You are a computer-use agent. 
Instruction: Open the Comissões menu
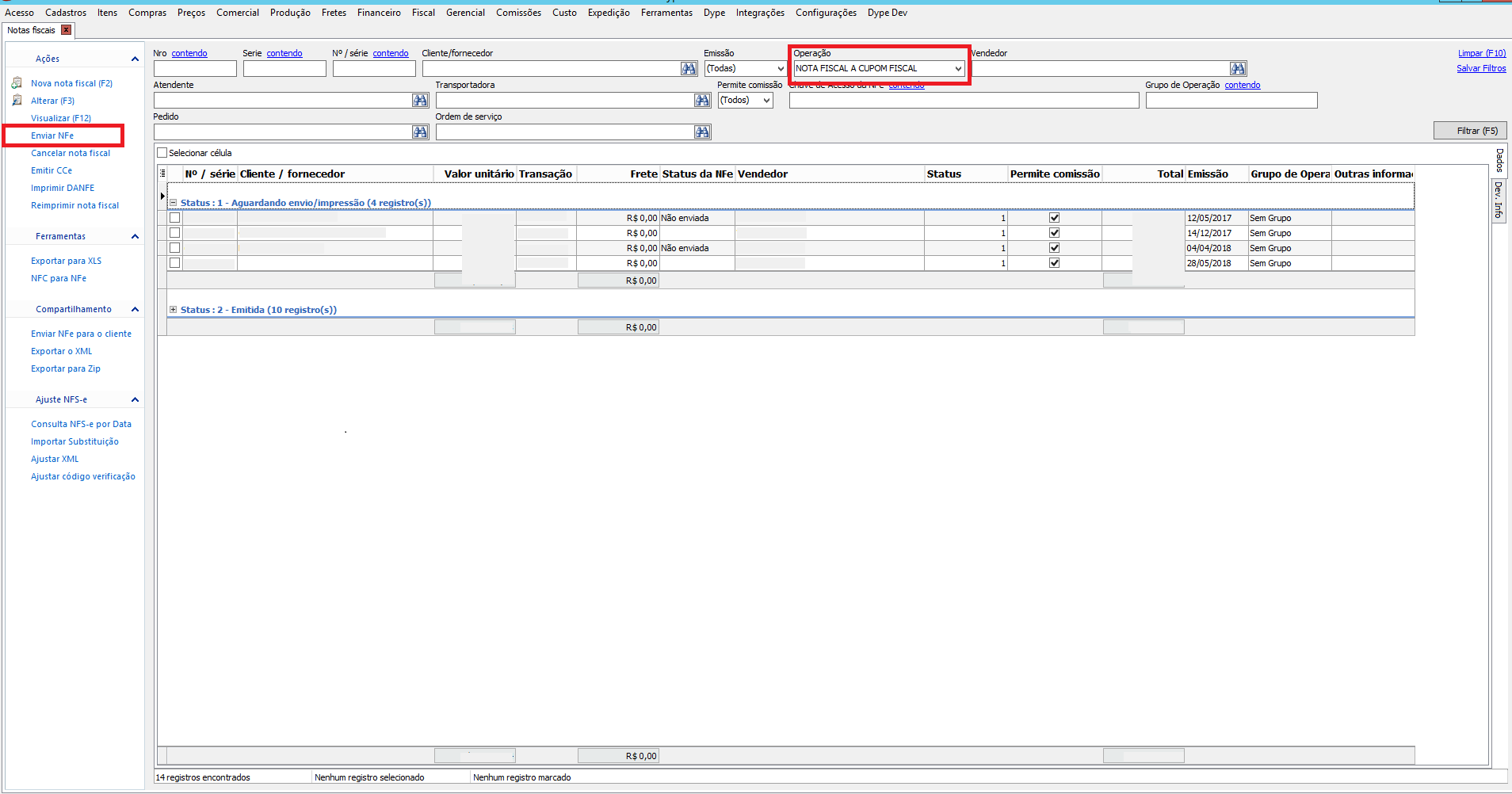coord(518,13)
